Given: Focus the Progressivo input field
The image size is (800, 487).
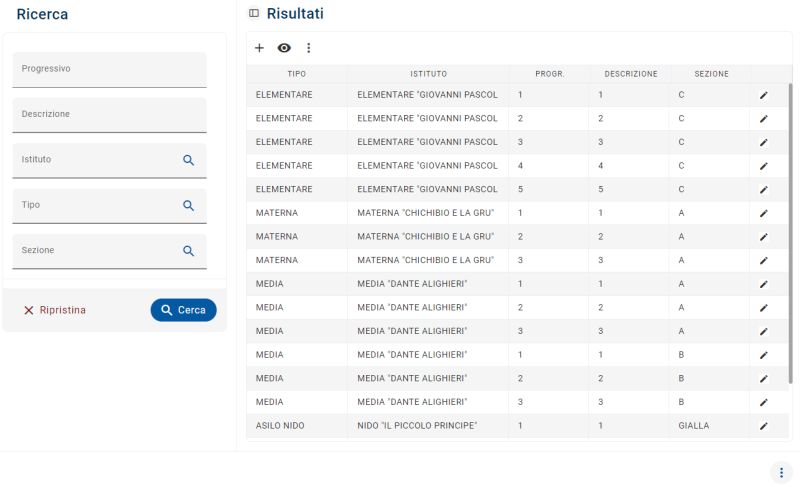Looking at the screenshot, I should pyautogui.click(x=109, y=70).
